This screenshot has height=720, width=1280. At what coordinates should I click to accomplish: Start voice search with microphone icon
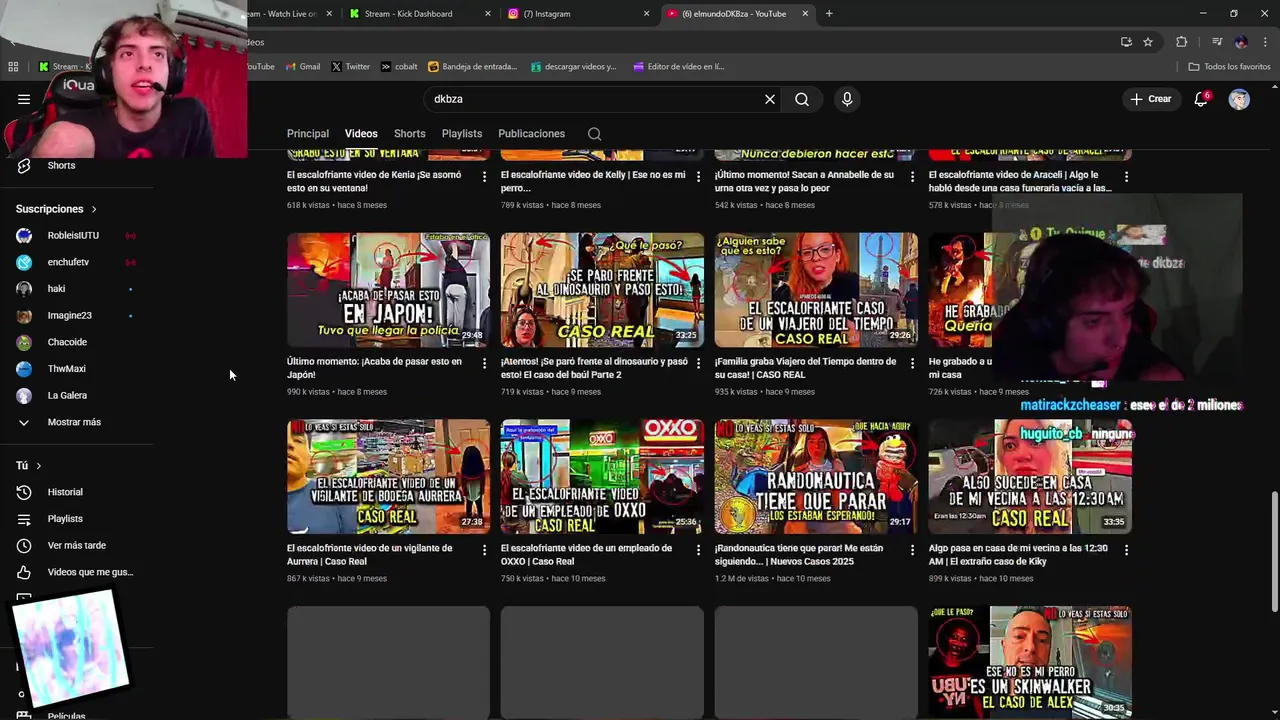tap(847, 99)
